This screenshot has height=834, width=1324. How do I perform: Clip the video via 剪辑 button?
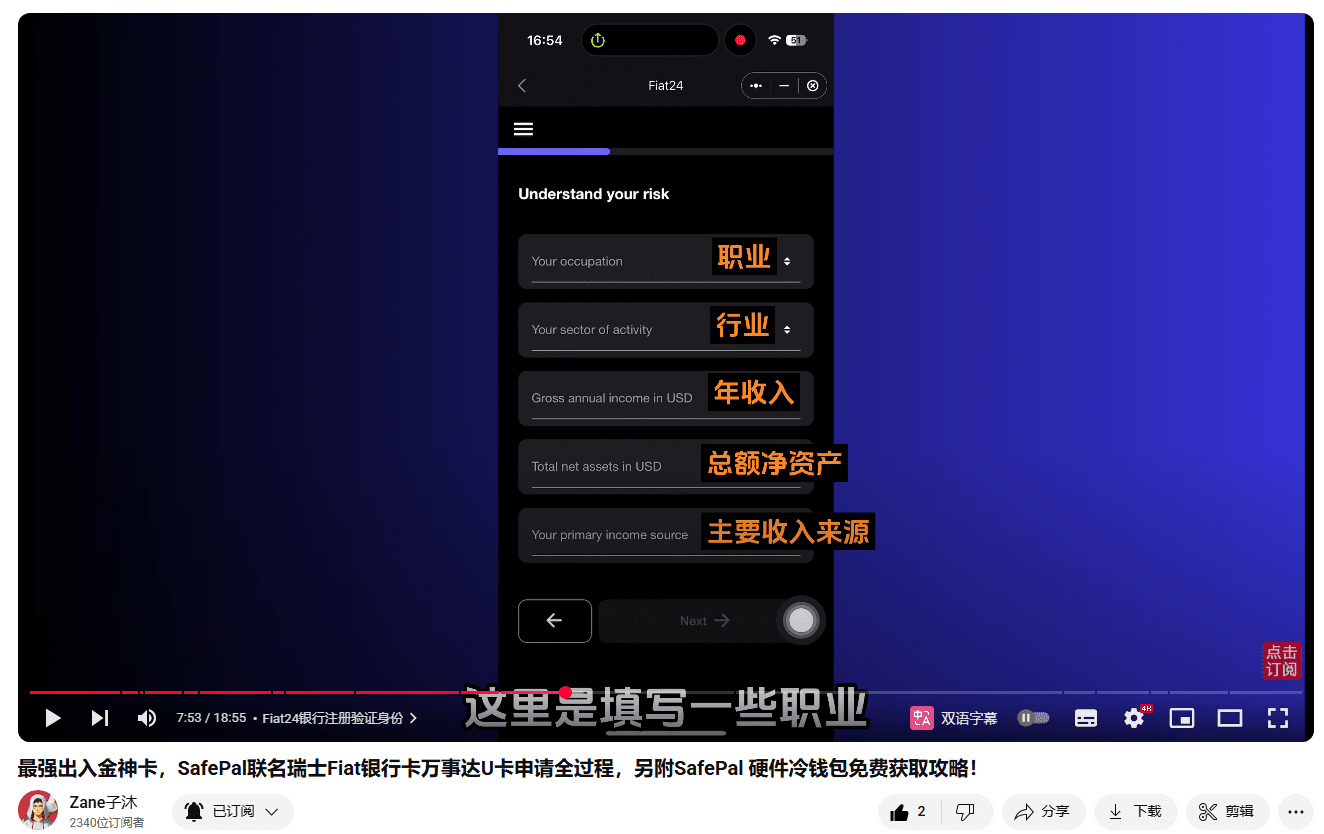pos(1228,812)
